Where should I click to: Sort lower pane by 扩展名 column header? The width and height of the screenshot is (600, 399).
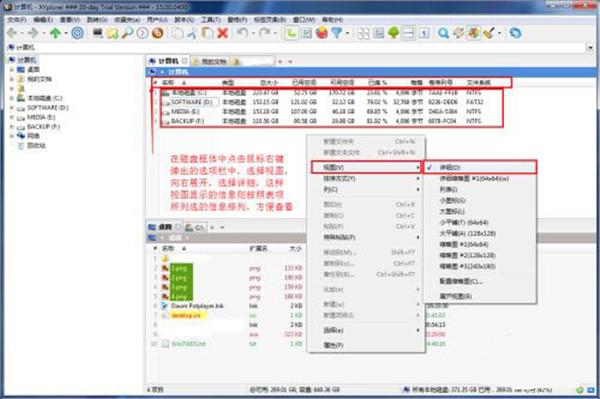[258, 249]
